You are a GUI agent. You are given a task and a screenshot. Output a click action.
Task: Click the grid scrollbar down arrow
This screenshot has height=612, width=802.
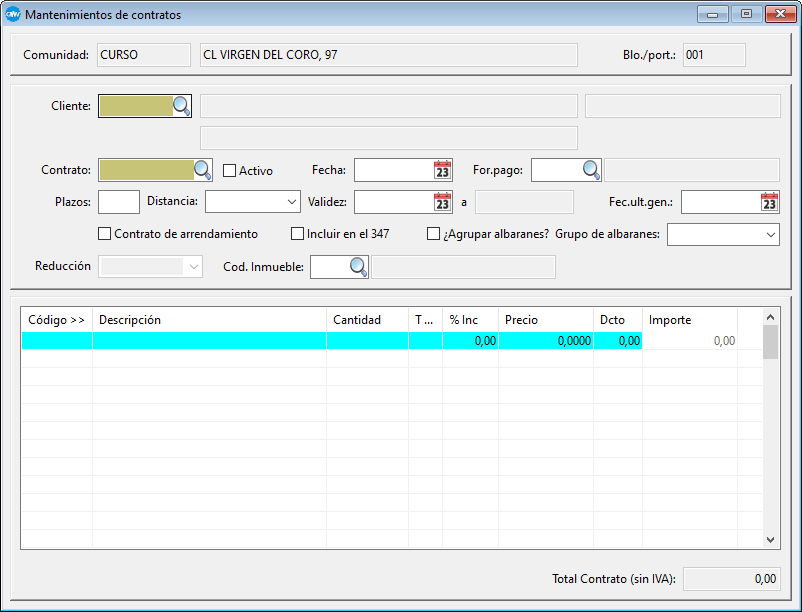coord(770,539)
